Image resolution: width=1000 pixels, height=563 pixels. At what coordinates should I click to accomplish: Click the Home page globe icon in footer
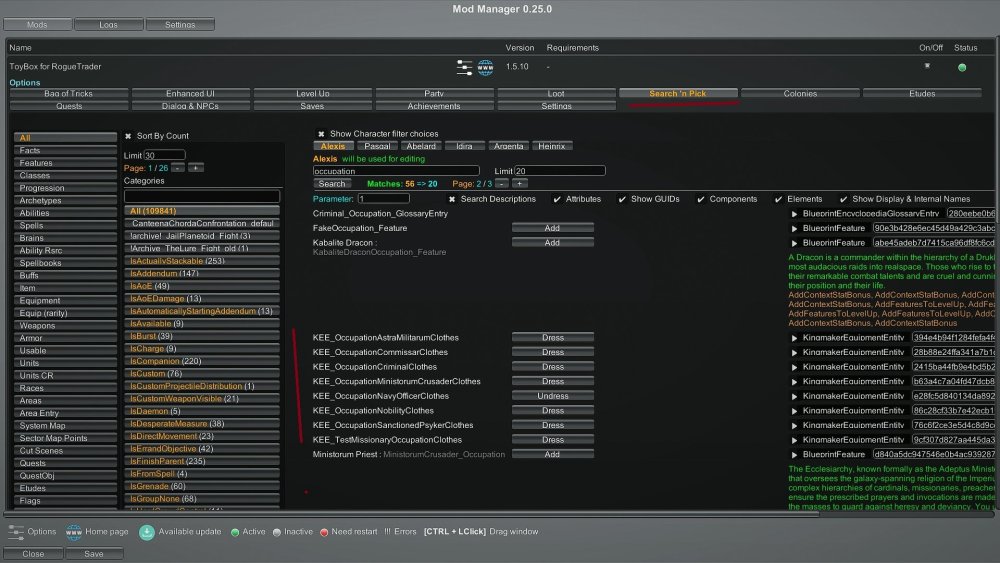point(73,531)
